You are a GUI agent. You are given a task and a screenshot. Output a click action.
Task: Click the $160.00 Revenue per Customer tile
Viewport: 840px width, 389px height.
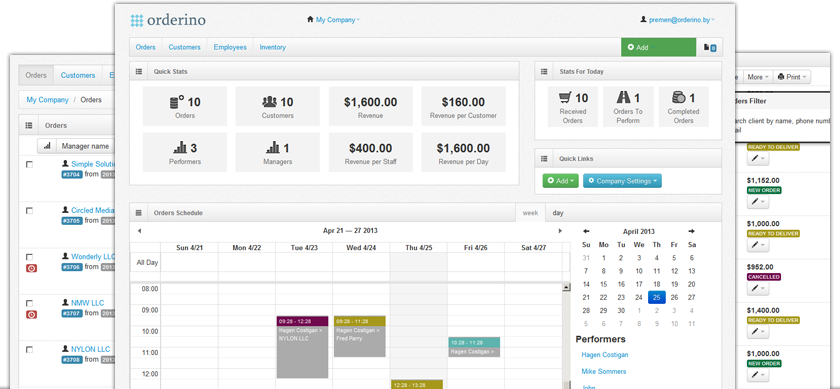pyautogui.click(x=463, y=107)
